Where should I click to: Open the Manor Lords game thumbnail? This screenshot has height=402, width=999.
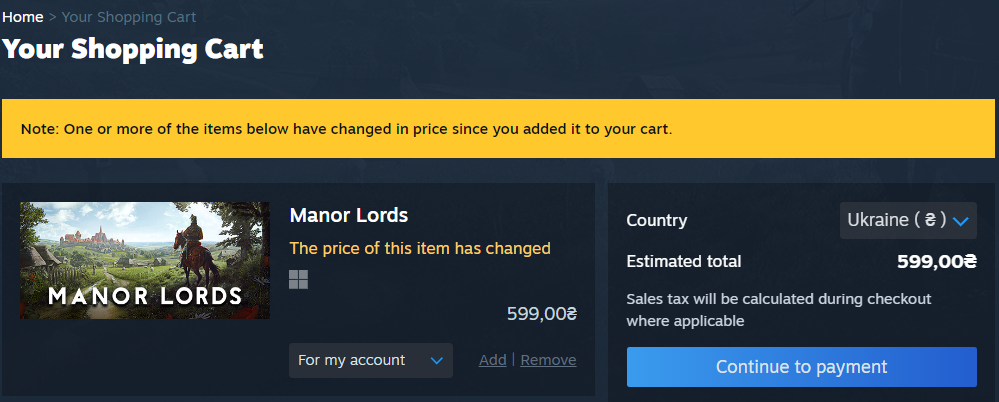point(145,260)
